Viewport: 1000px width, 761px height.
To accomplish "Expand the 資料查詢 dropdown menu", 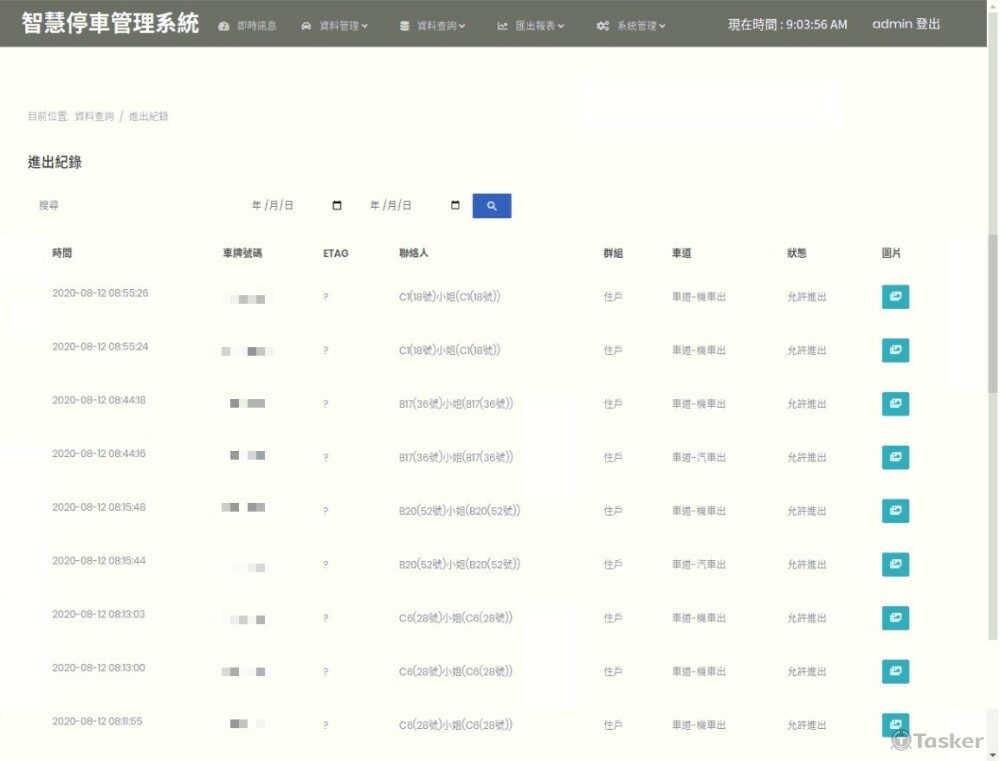I will (432, 26).
